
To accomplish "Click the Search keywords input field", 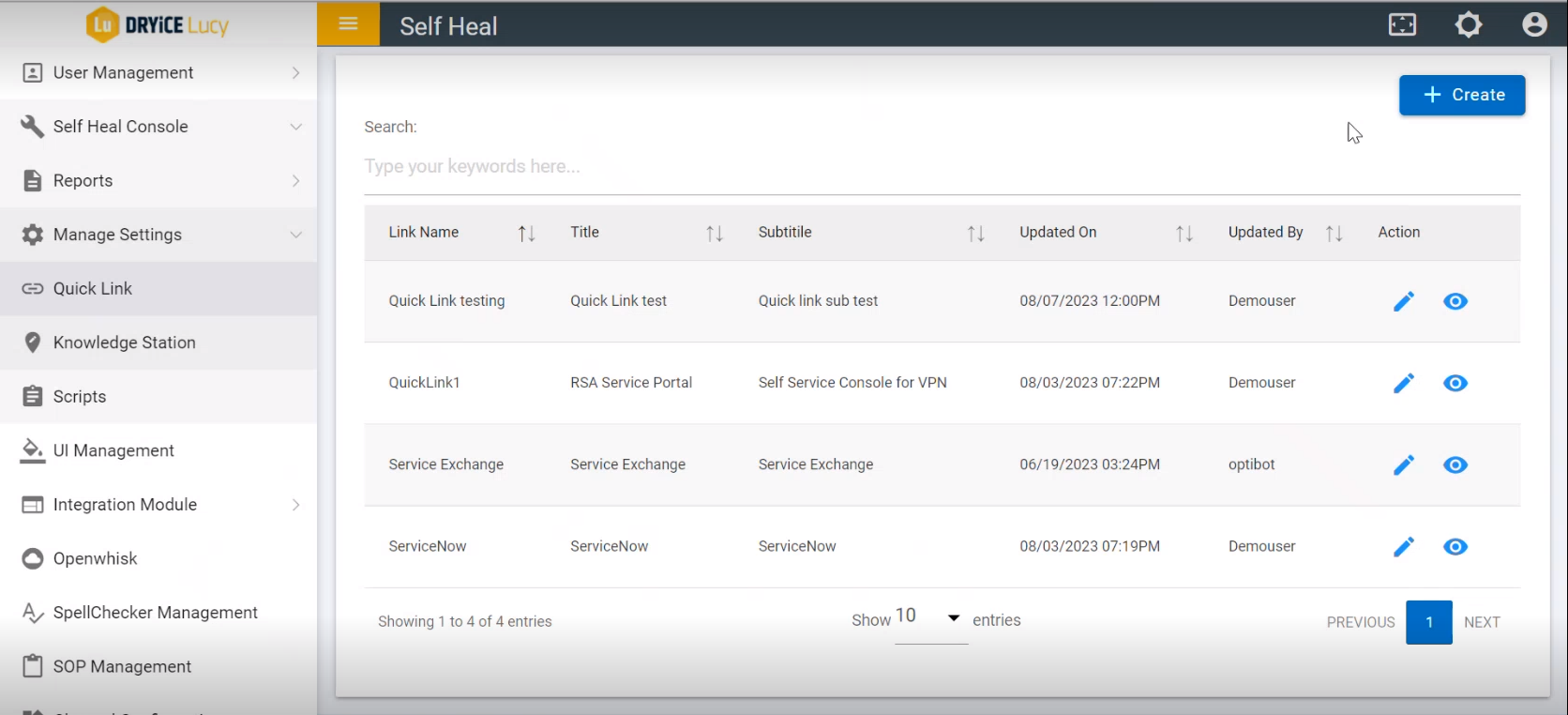I will pos(941,167).
